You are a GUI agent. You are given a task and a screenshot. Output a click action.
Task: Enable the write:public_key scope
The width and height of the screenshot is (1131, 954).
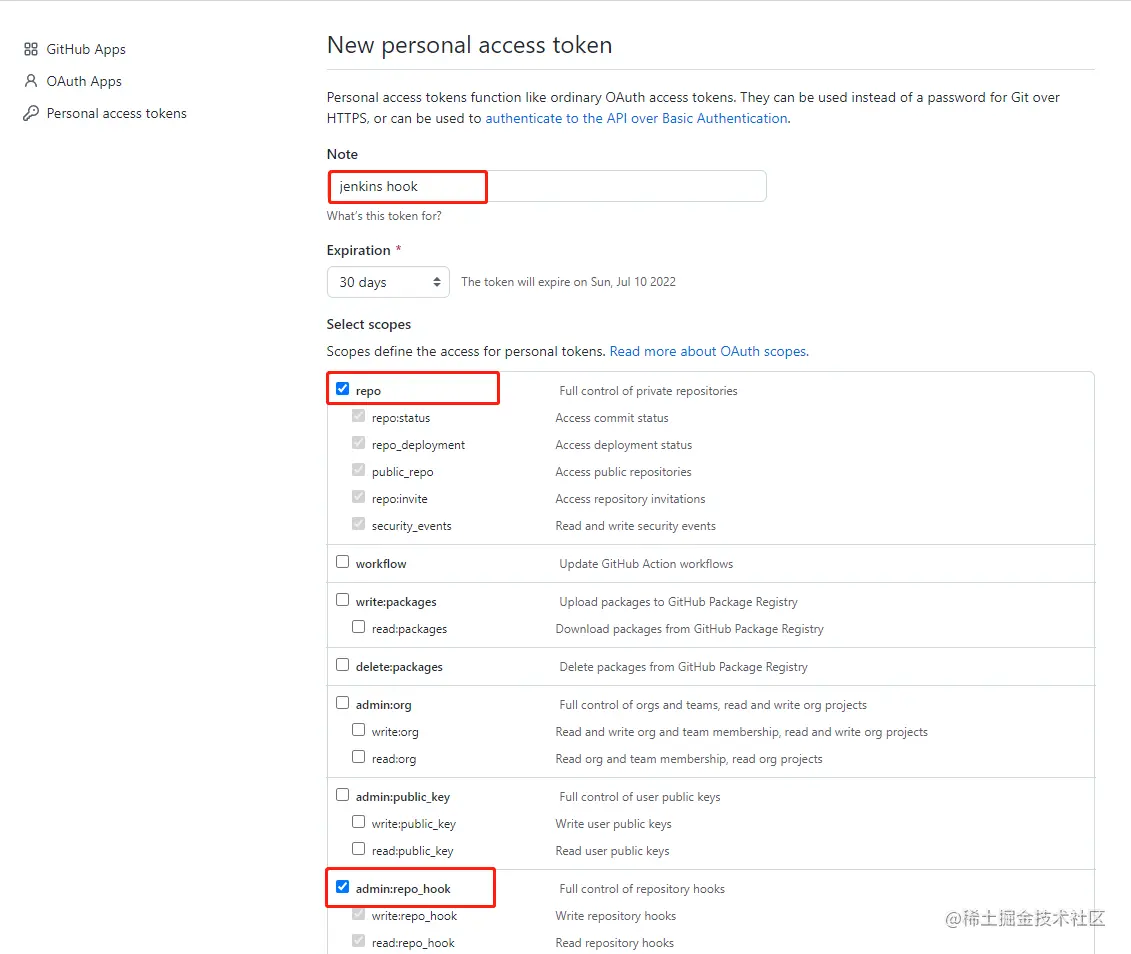(x=359, y=822)
